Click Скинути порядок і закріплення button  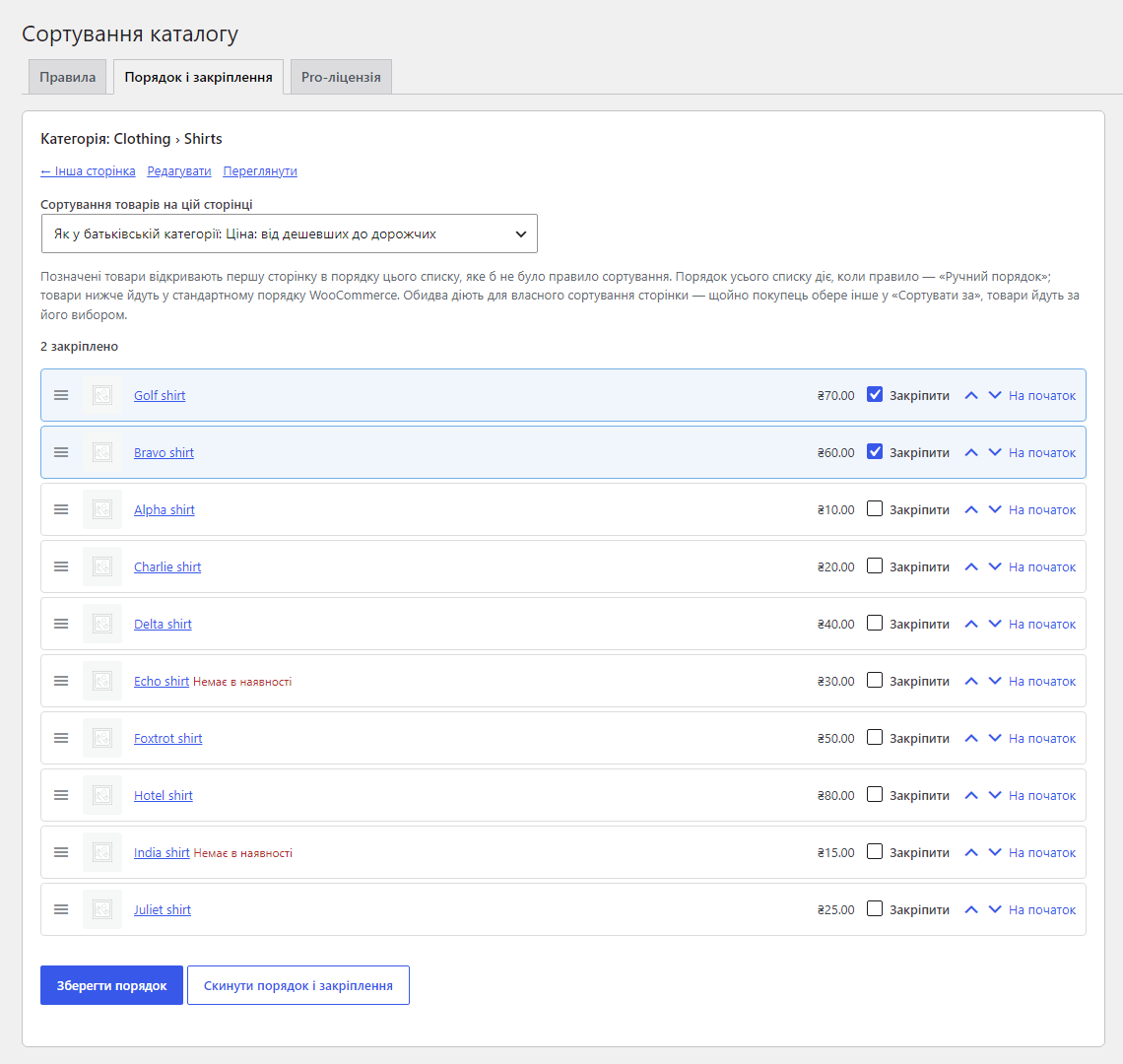[x=297, y=985]
